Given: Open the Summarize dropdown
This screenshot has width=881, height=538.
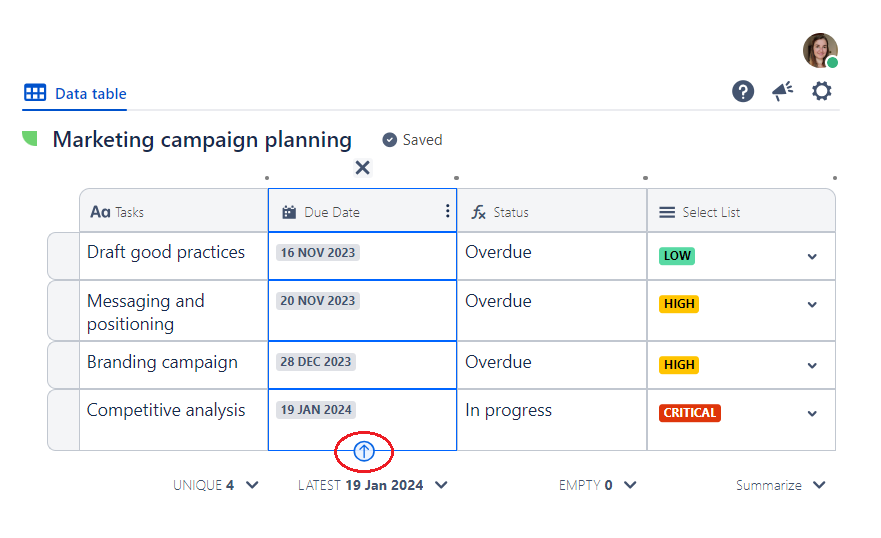Looking at the screenshot, I should pyautogui.click(x=819, y=485).
